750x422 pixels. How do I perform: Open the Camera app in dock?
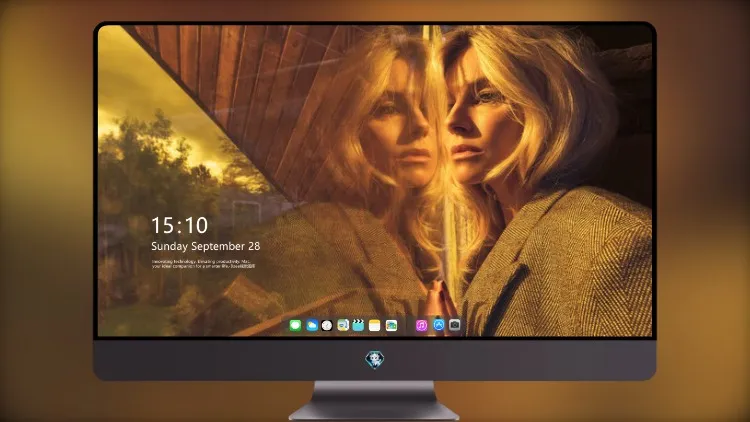pos(455,325)
